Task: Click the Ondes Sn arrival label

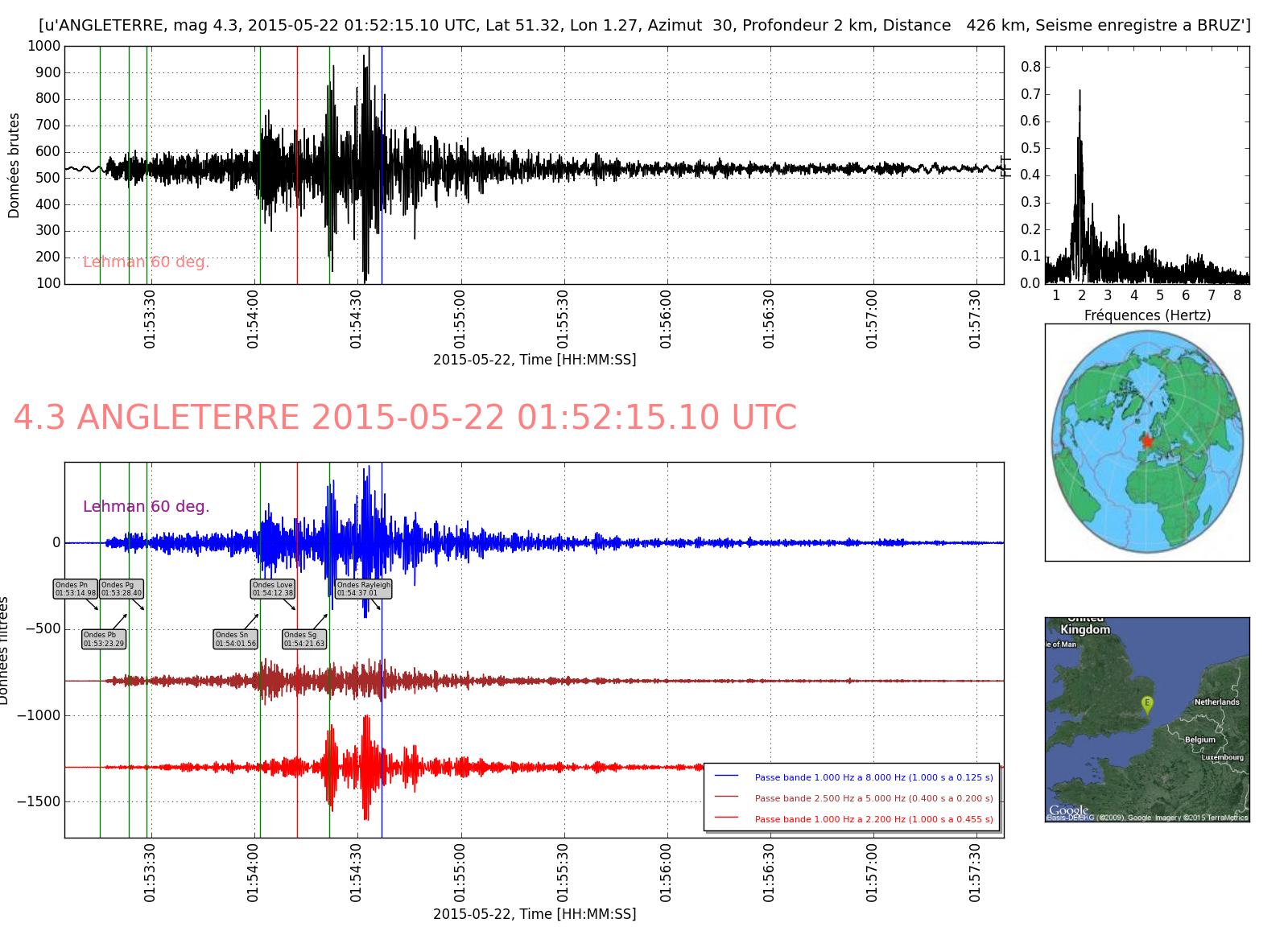Action: [236, 639]
